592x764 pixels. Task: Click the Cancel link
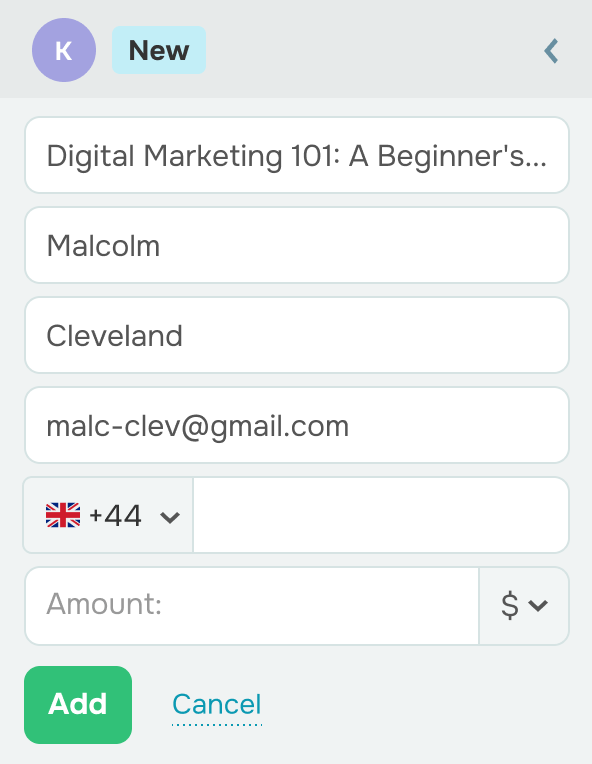tap(217, 705)
